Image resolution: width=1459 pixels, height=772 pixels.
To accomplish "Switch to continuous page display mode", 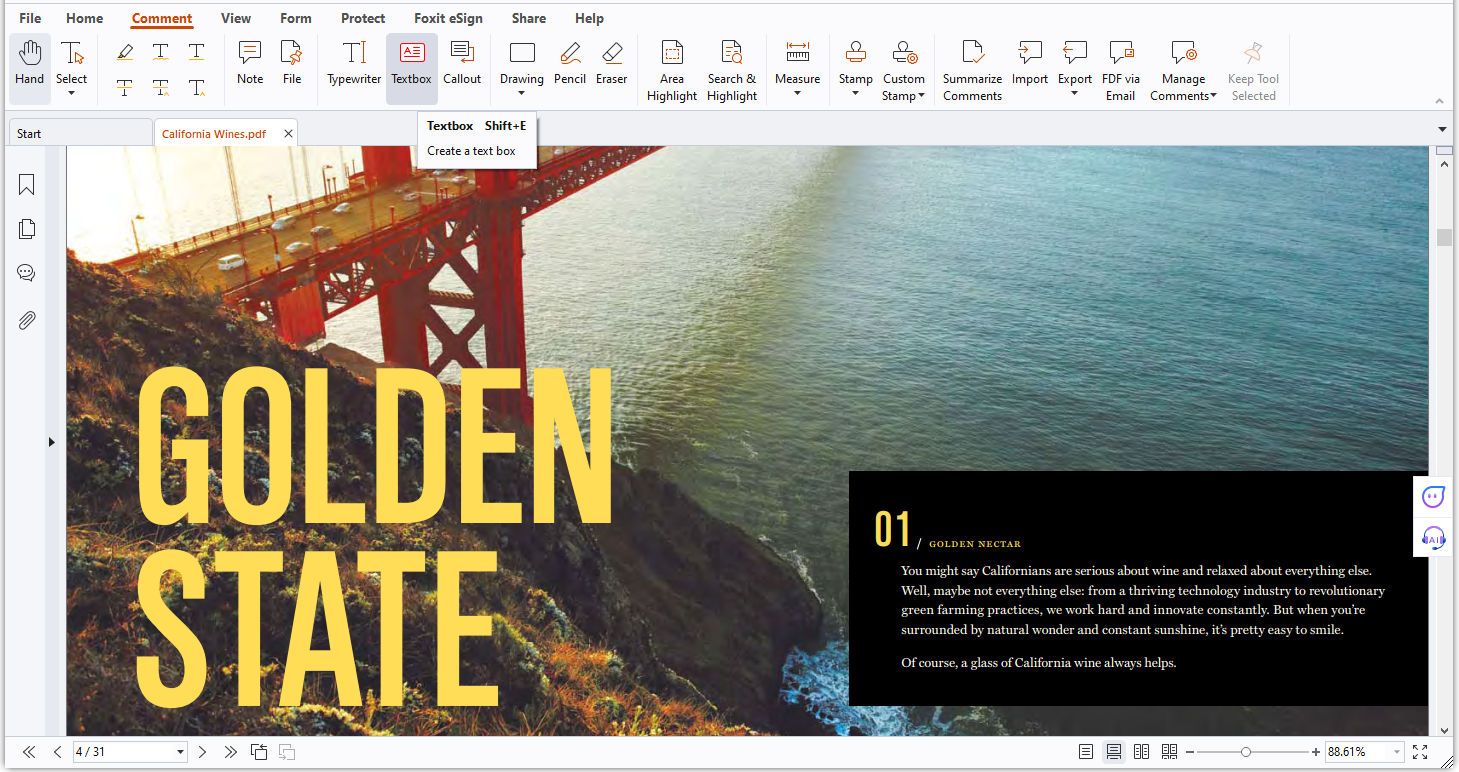I will coord(1113,751).
